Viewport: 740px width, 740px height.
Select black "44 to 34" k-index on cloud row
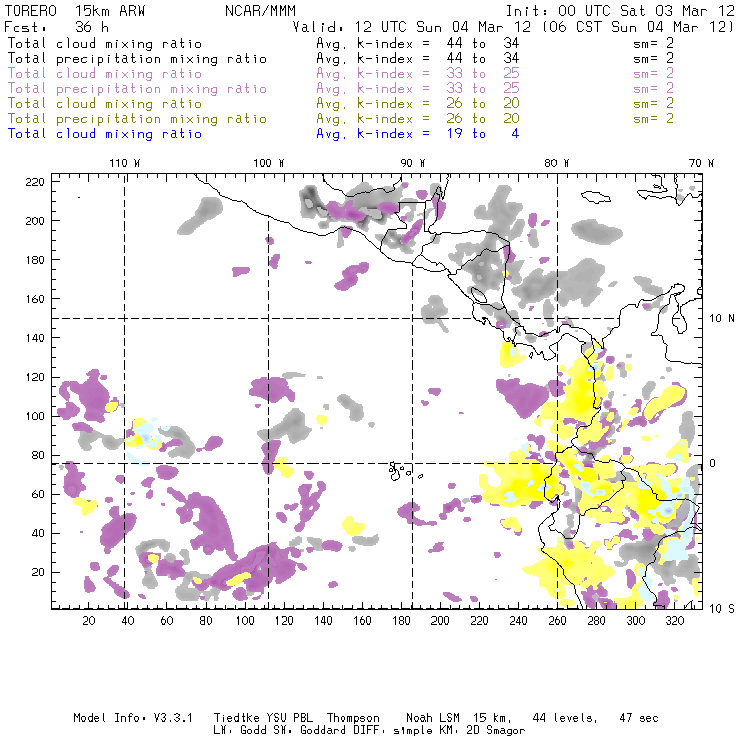click(483, 44)
